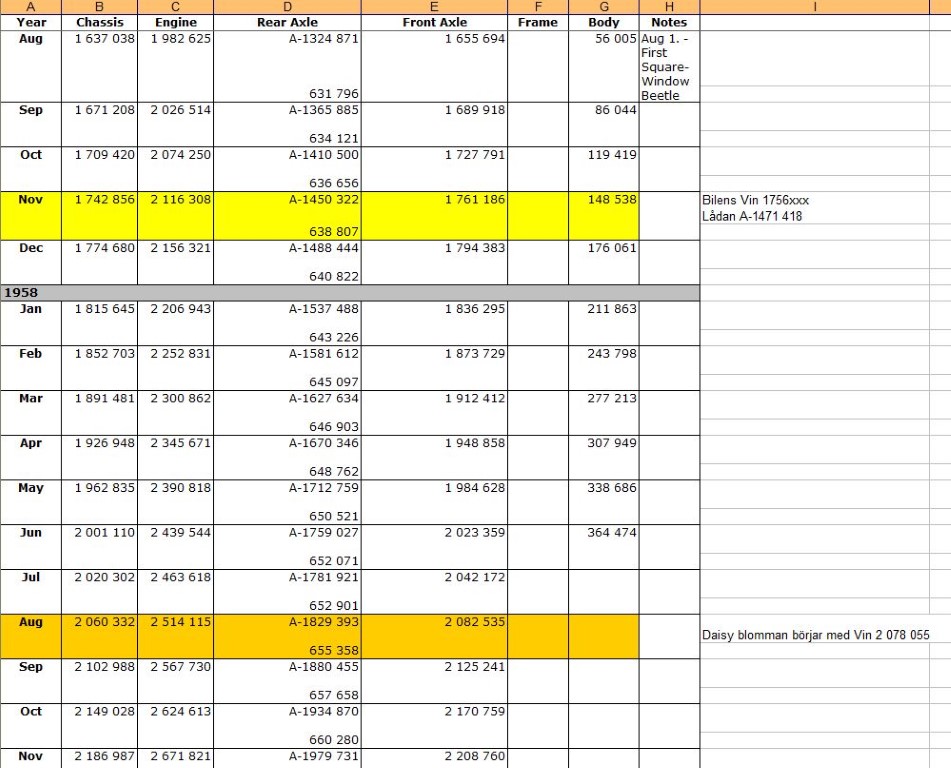
Task: Select body number cell 364 474
Action: [x=603, y=533]
